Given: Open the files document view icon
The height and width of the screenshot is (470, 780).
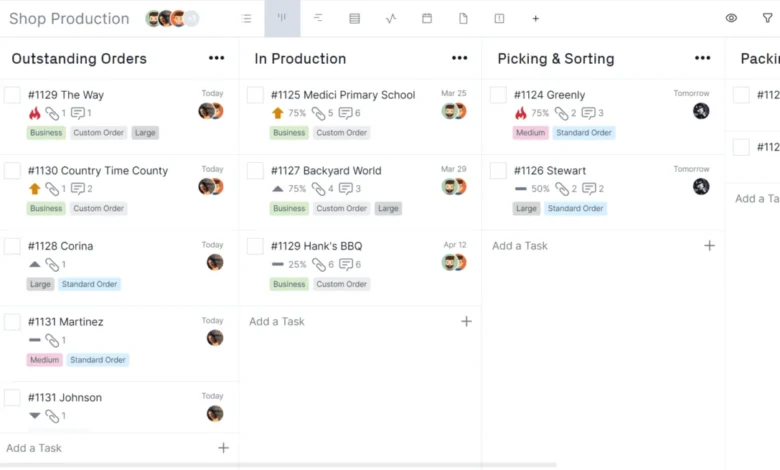Looking at the screenshot, I should click(x=463, y=18).
